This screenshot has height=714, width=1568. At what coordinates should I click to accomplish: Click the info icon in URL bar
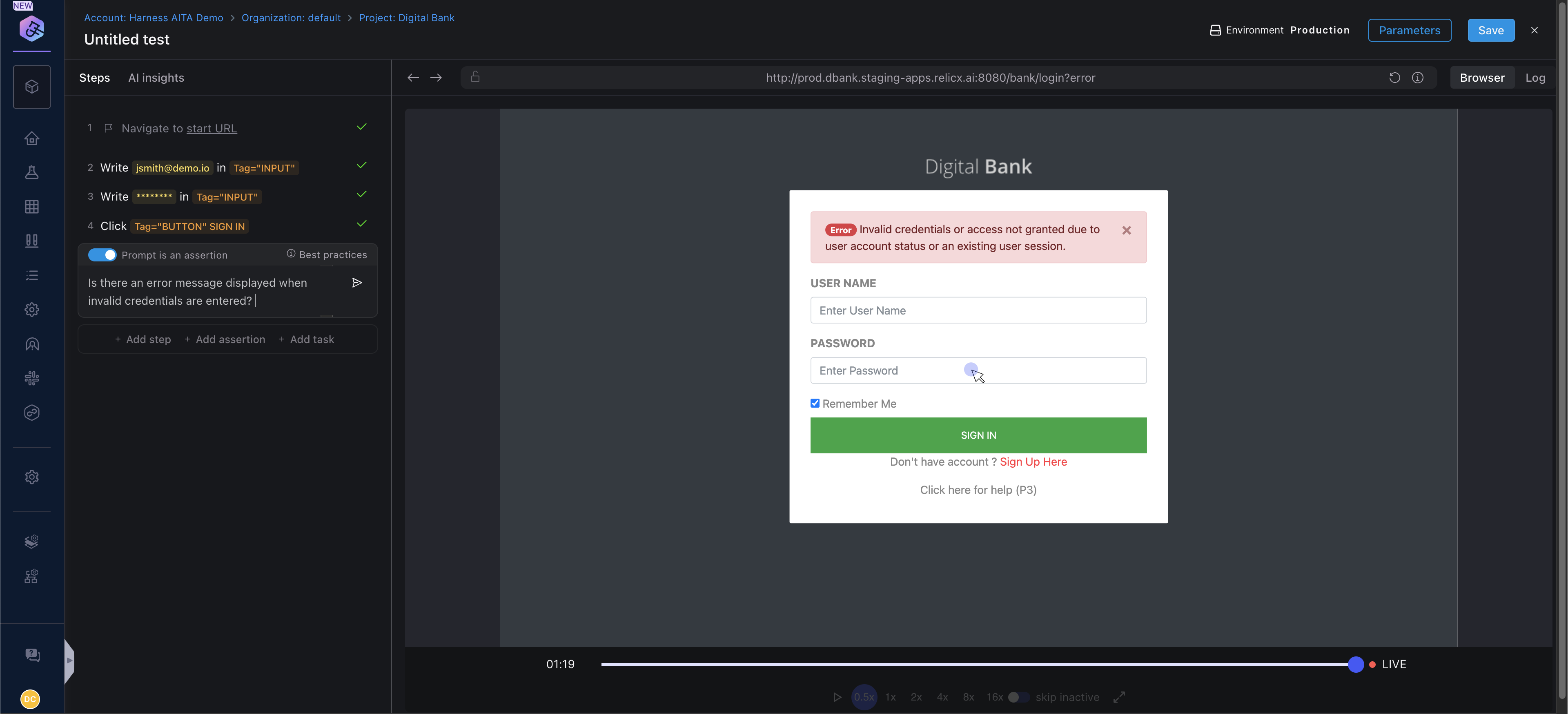pos(1418,77)
